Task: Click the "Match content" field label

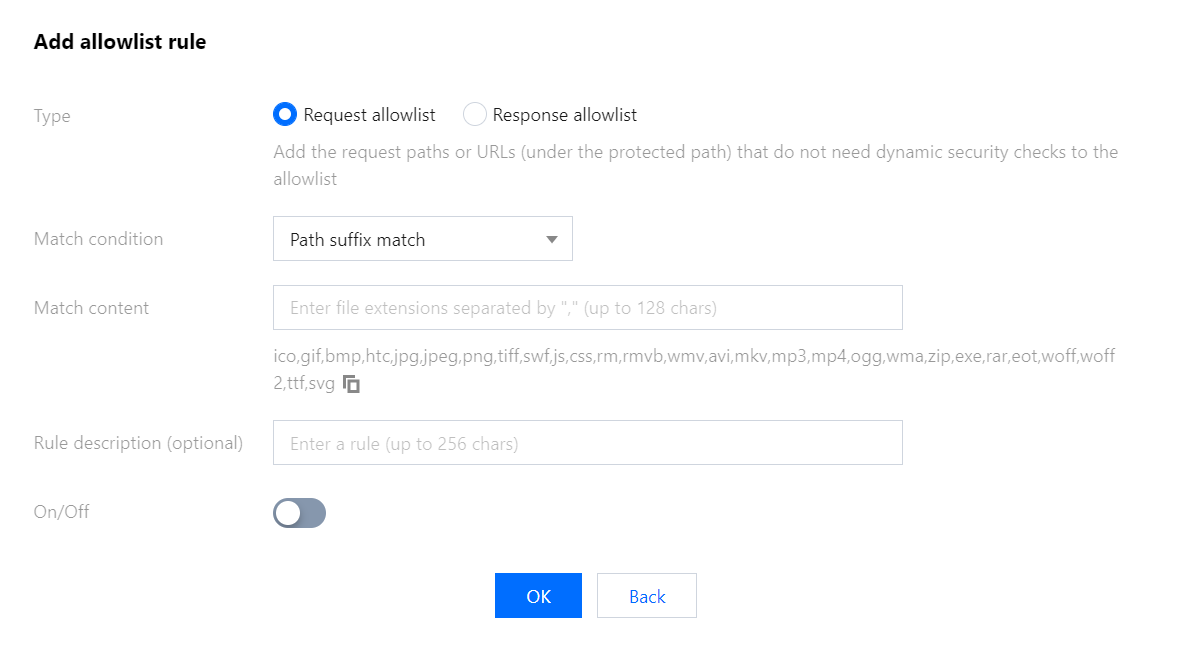Action: [91, 308]
